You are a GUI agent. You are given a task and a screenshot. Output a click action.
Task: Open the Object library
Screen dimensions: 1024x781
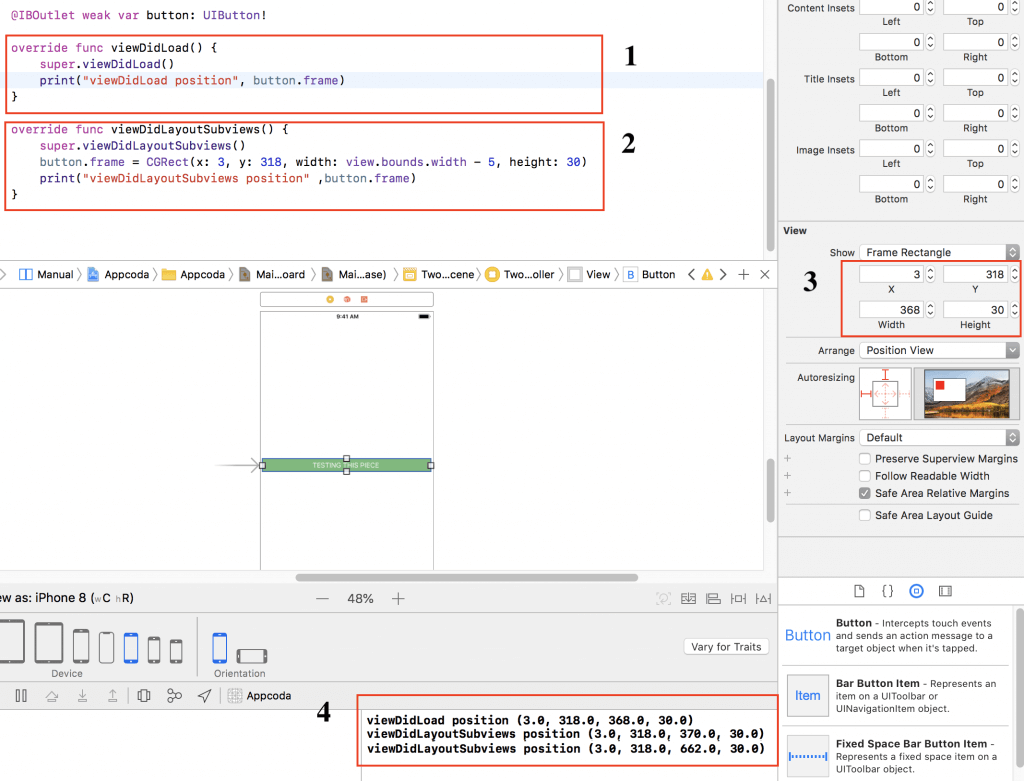tap(916, 591)
